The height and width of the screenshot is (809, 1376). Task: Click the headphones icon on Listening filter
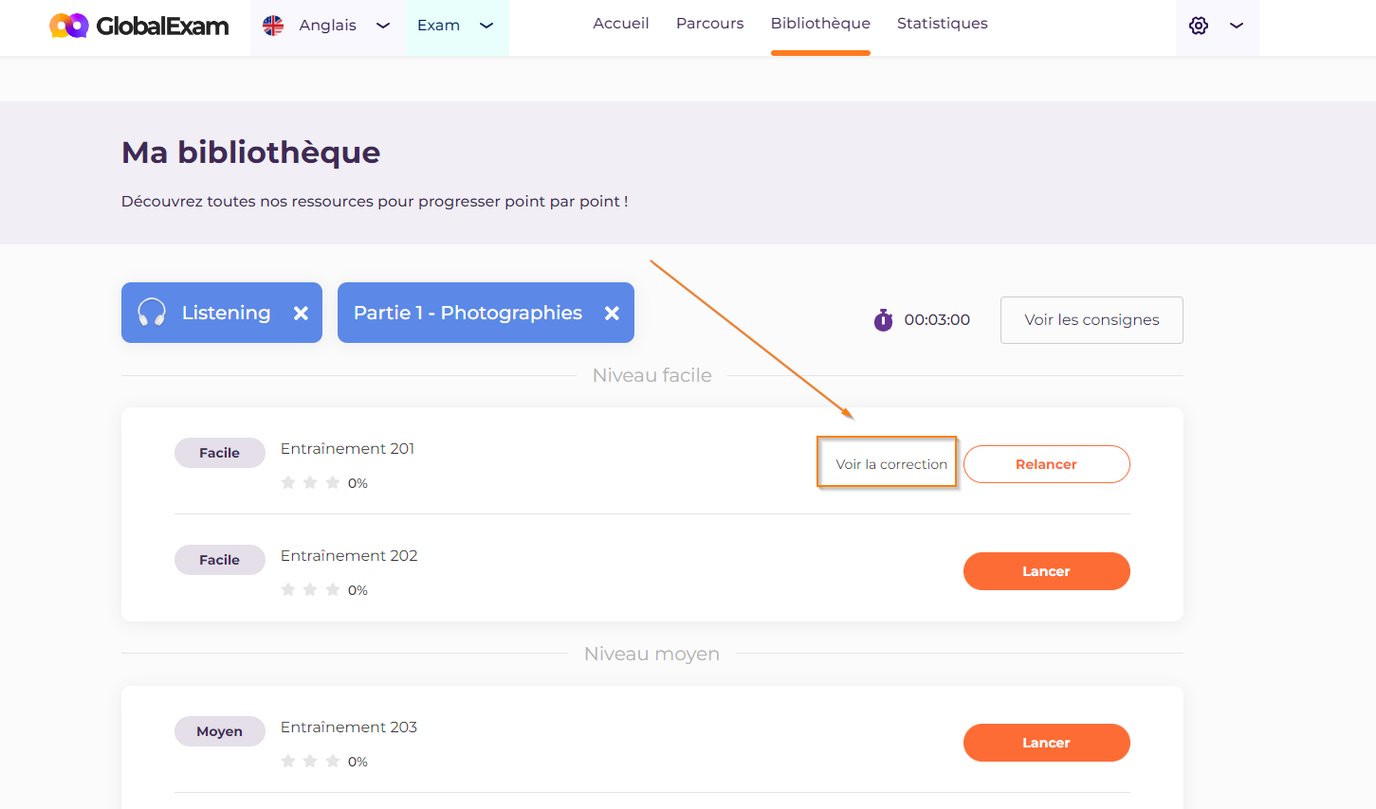pyautogui.click(x=152, y=312)
